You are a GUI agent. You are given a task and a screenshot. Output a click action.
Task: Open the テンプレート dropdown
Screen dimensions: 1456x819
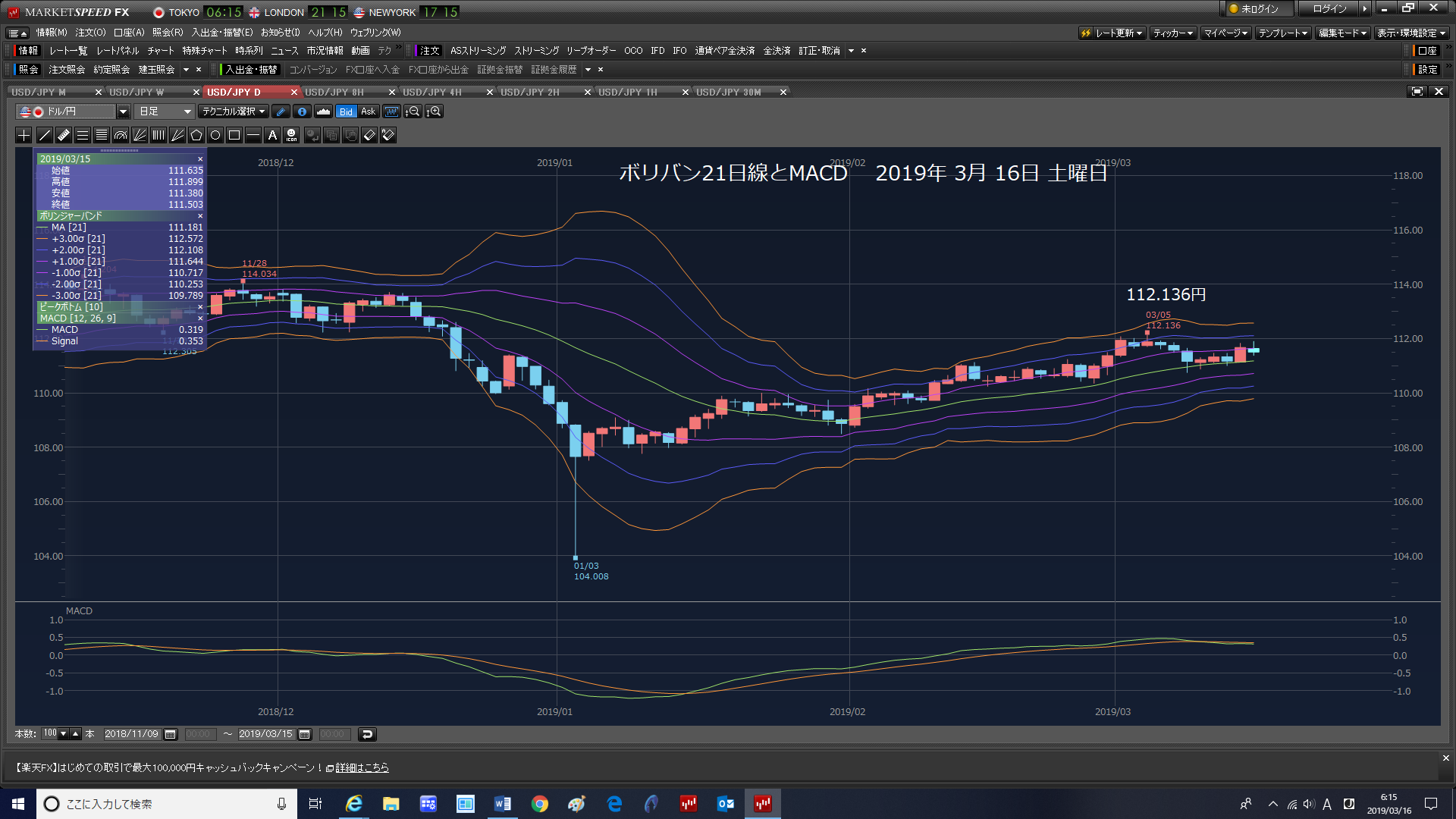click(1283, 33)
